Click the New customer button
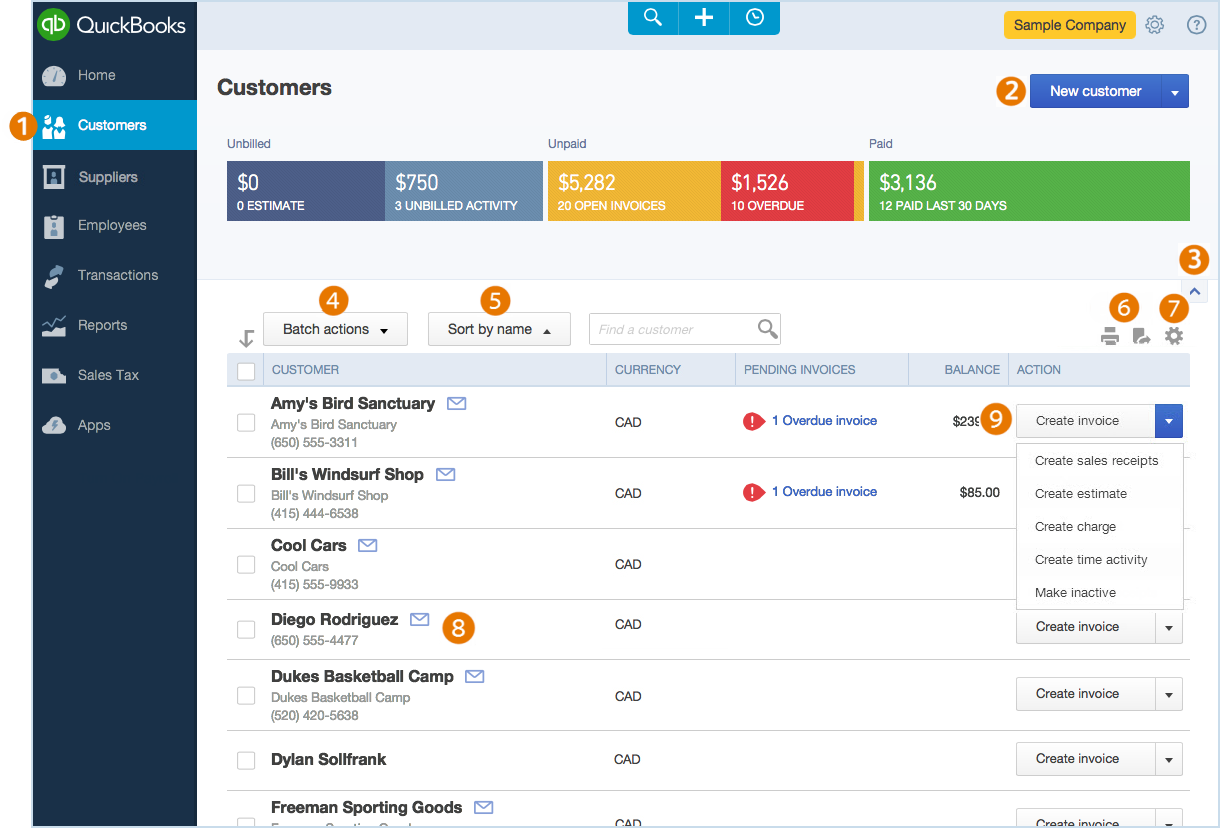 [x=1095, y=91]
